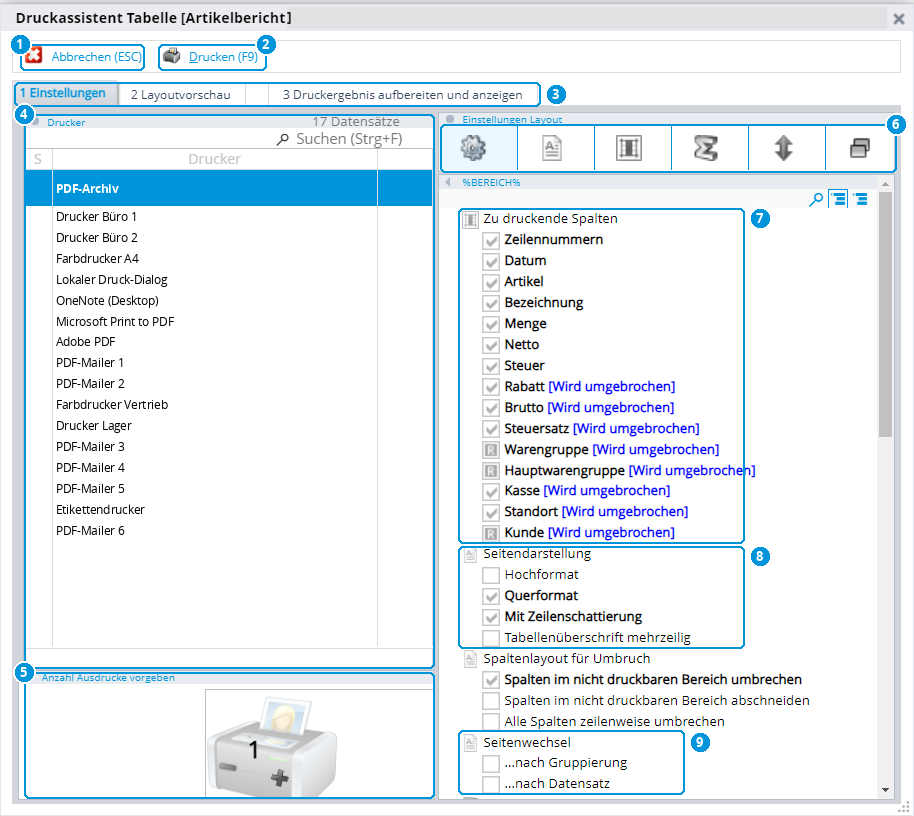
Task: Open the column settings icon tab
Action: point(628,148)
